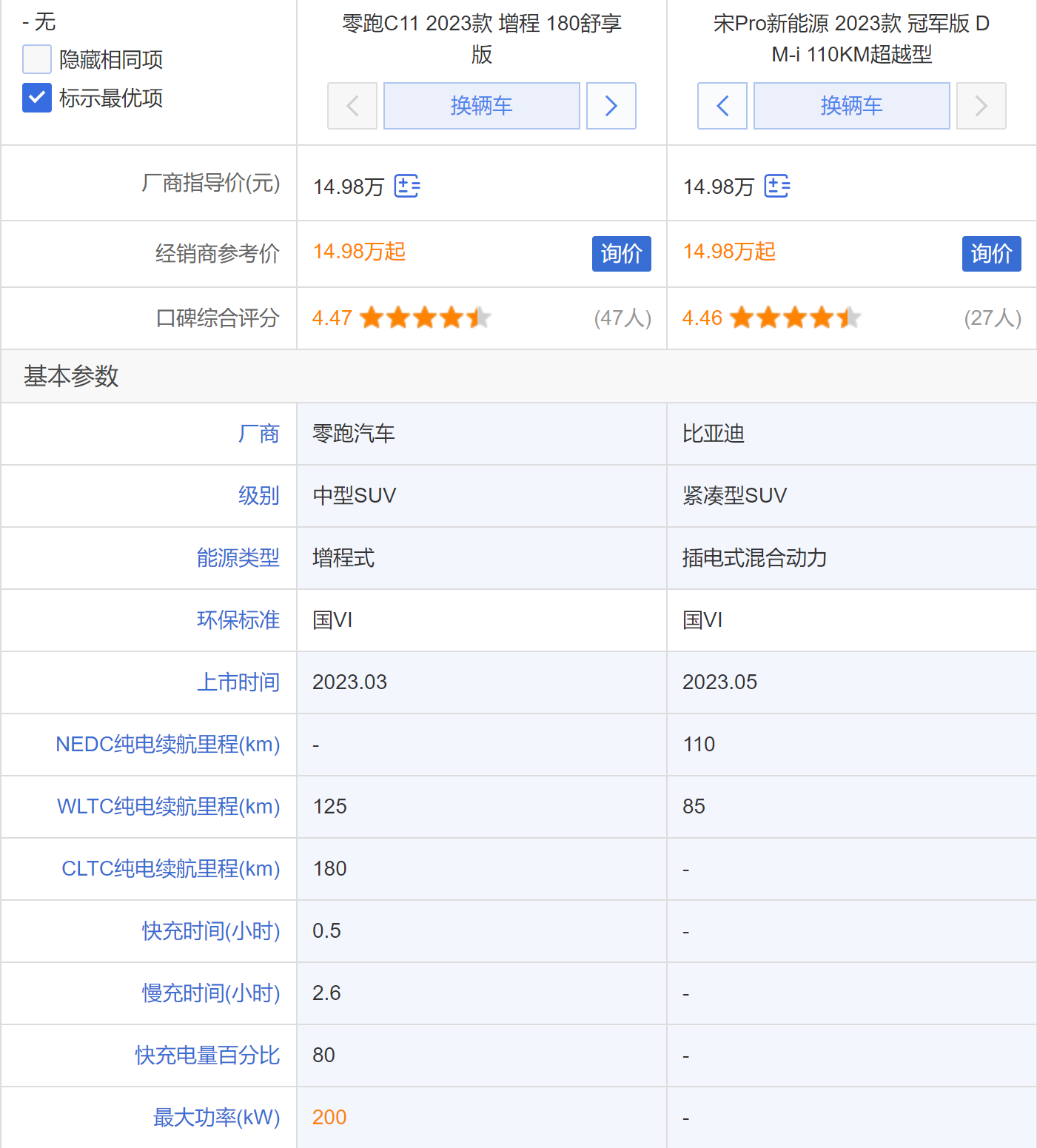The height and width of the screenshot is (1148, 1037).
Task: Click star rating of 零跑C11
Action: [426, 318]
